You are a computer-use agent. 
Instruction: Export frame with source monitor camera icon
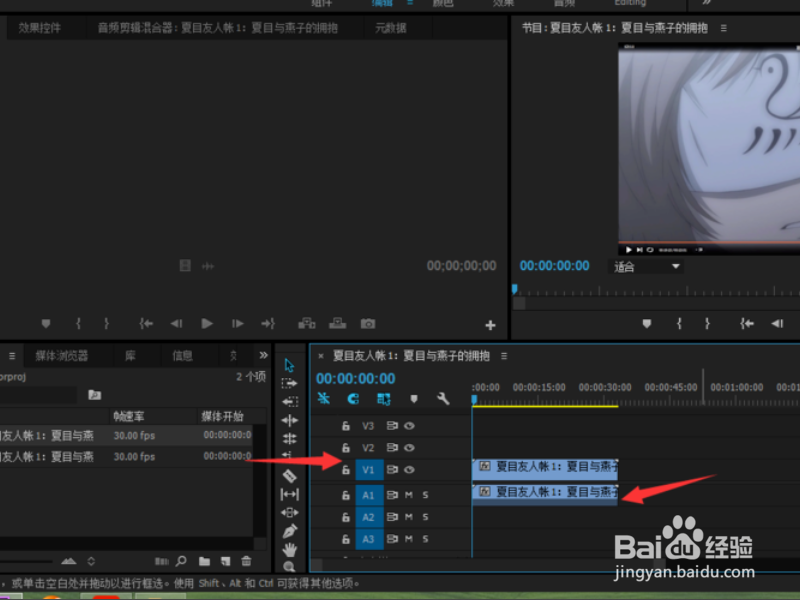(368, 323)
